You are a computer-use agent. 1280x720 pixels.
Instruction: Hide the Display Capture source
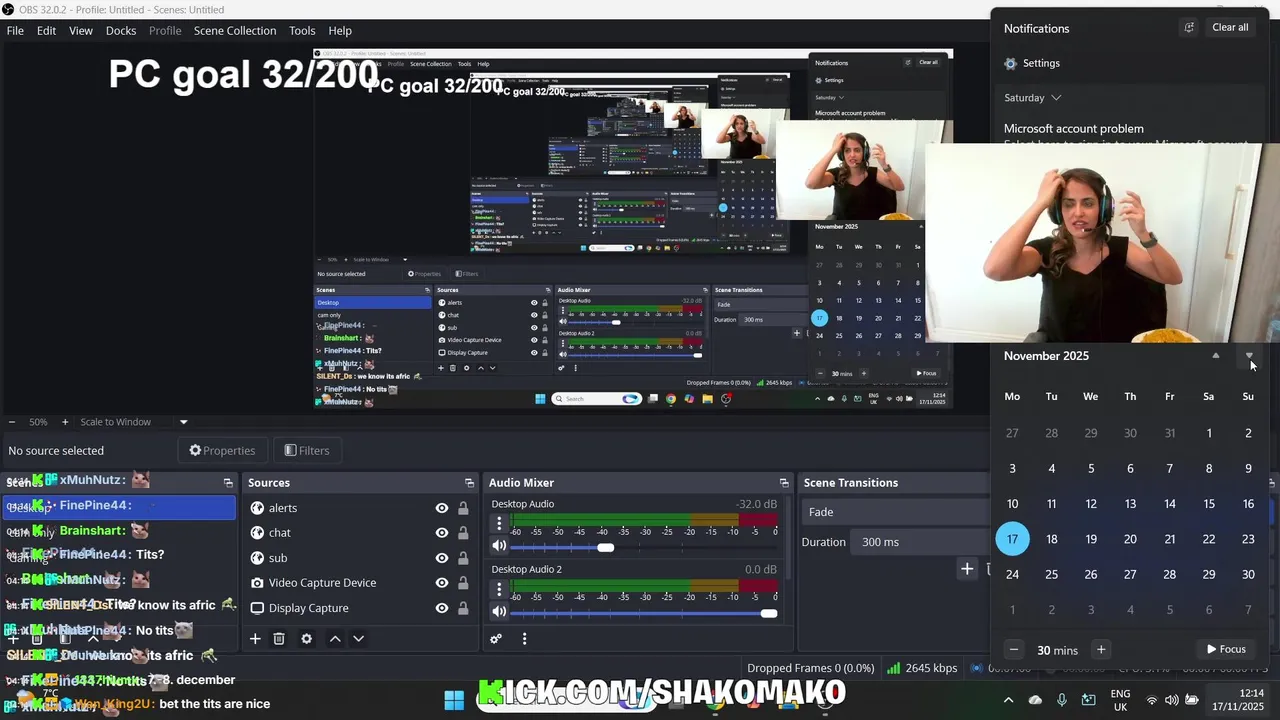(x=441, y=608)
